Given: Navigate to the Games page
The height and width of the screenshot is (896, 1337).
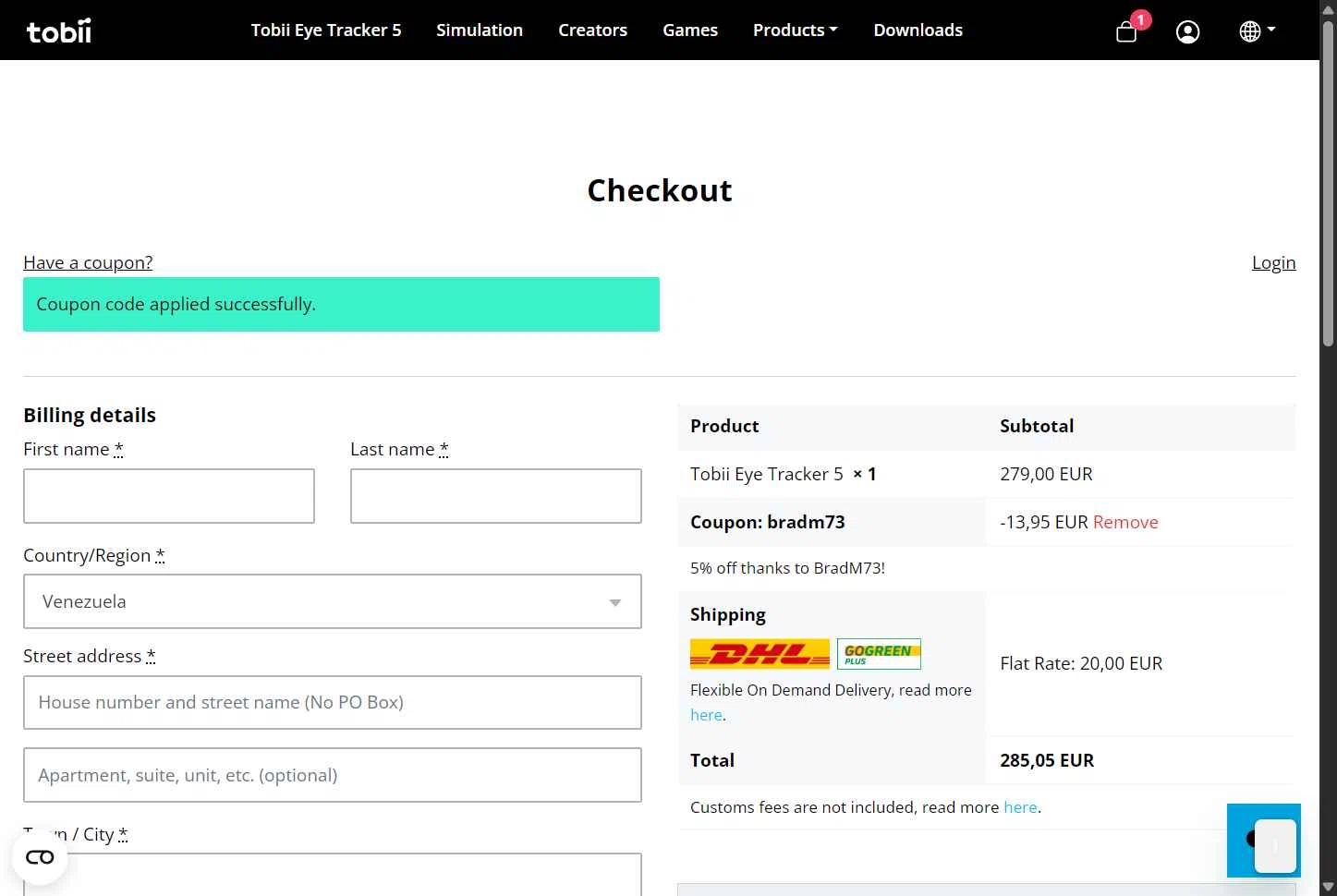Looking at the screenshot, I should point(690,30).
